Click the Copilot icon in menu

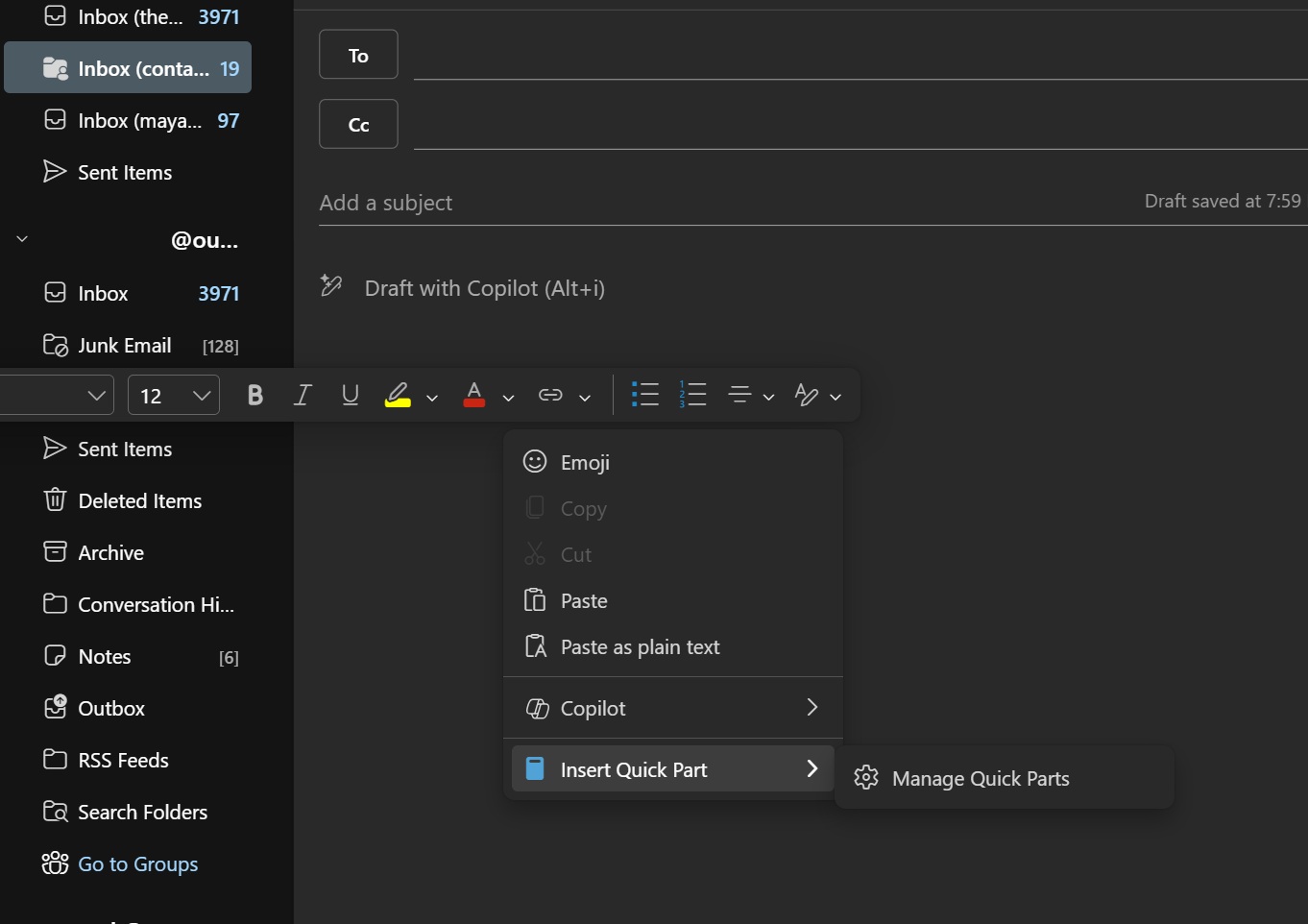pyautogui.click(x=536, y=709)
